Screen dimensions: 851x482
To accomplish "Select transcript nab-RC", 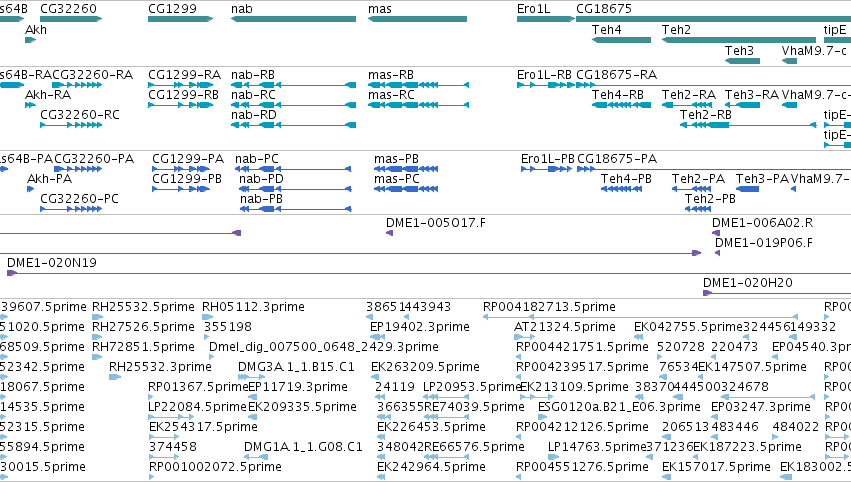I will [294, 105].
